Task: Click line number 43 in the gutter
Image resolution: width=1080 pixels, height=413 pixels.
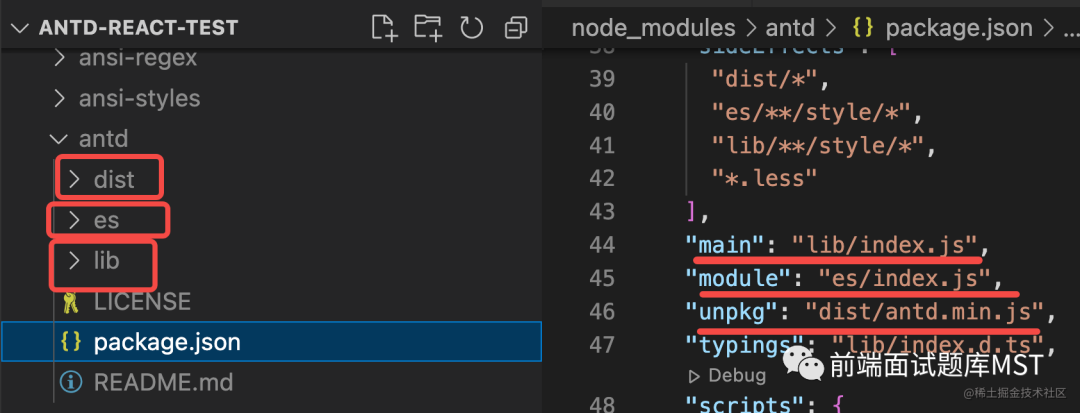Action: 602,211
